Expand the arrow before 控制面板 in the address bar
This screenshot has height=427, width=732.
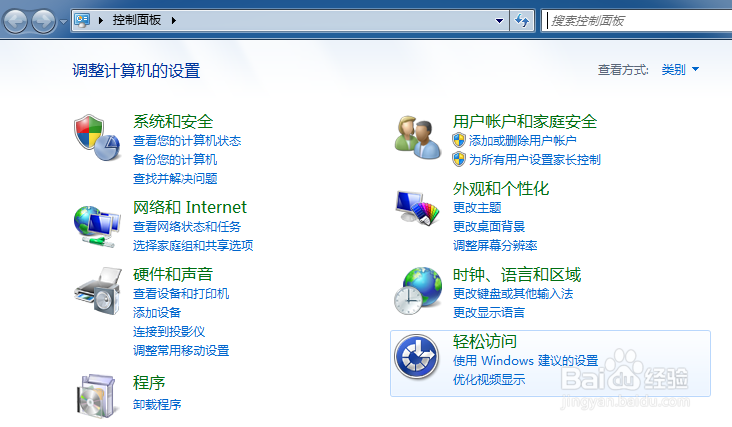pos(100,21)
